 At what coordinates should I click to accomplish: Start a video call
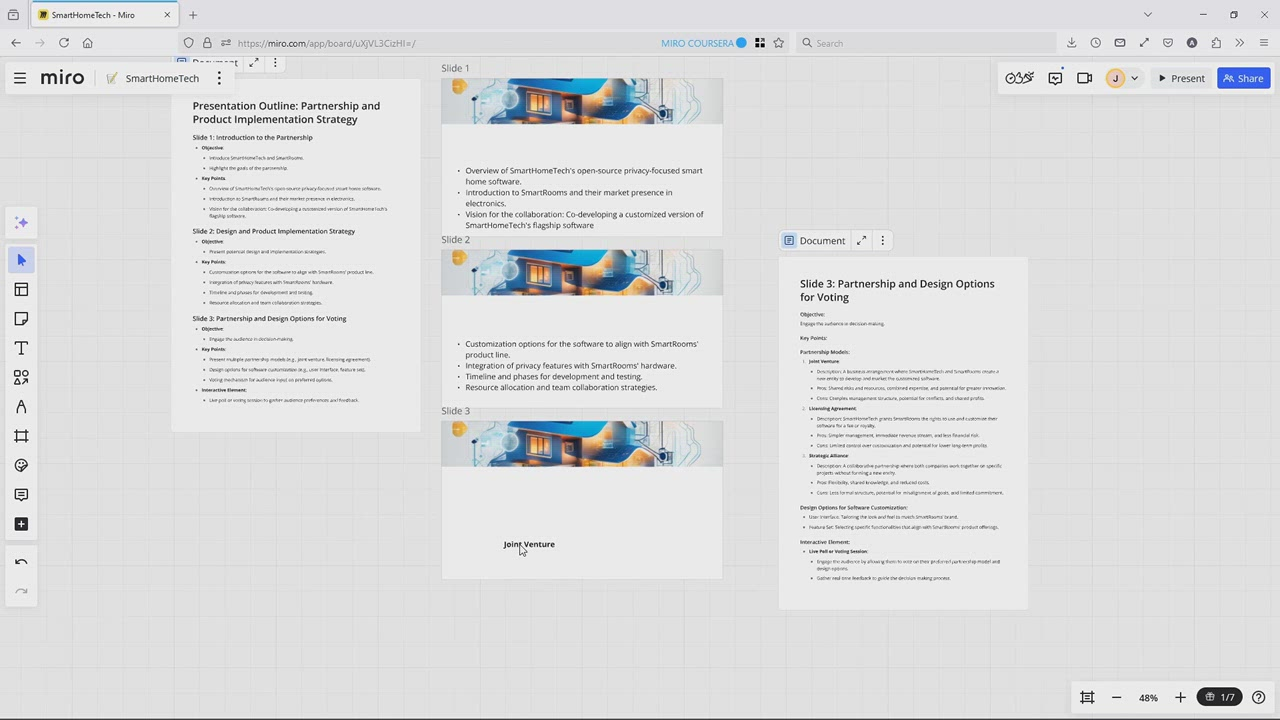(x=1084, y=78)
